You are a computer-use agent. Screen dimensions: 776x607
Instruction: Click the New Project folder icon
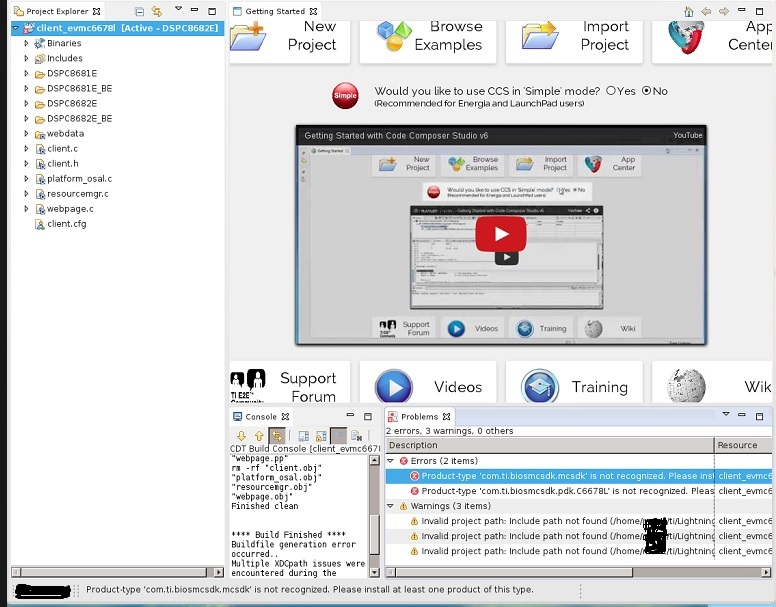tap(248, 36)
